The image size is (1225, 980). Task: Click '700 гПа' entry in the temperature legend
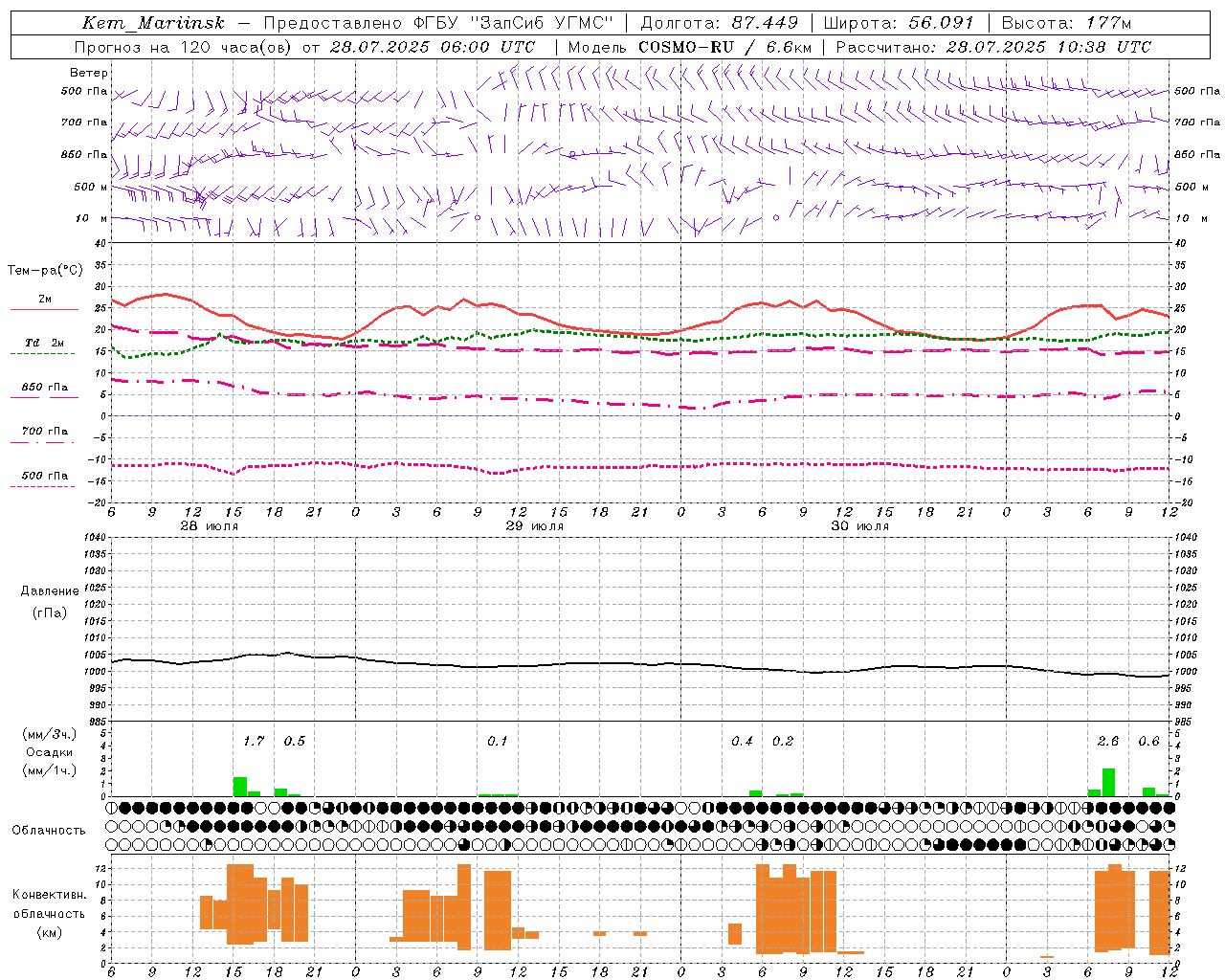(x=44, y=432)
